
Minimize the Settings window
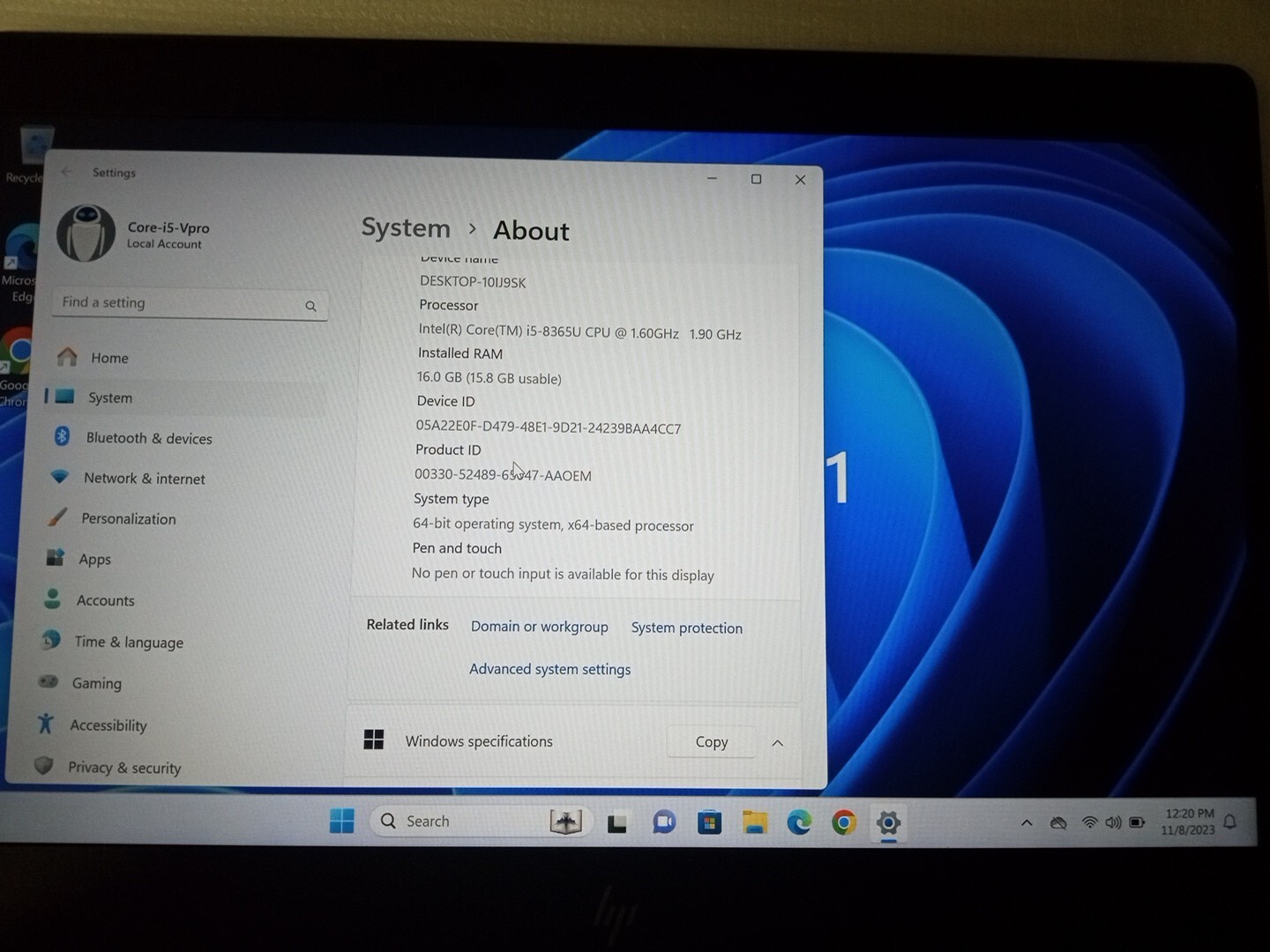(712, 178)
